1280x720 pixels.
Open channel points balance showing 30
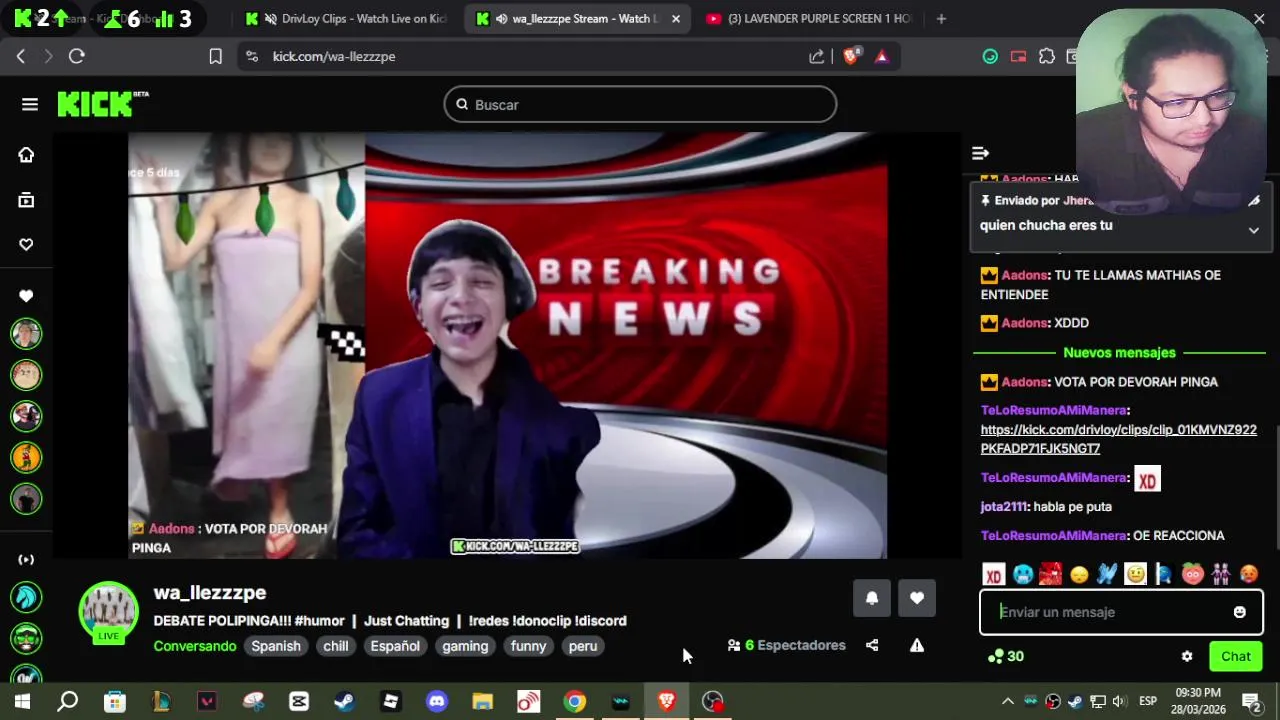(1005, 657)
